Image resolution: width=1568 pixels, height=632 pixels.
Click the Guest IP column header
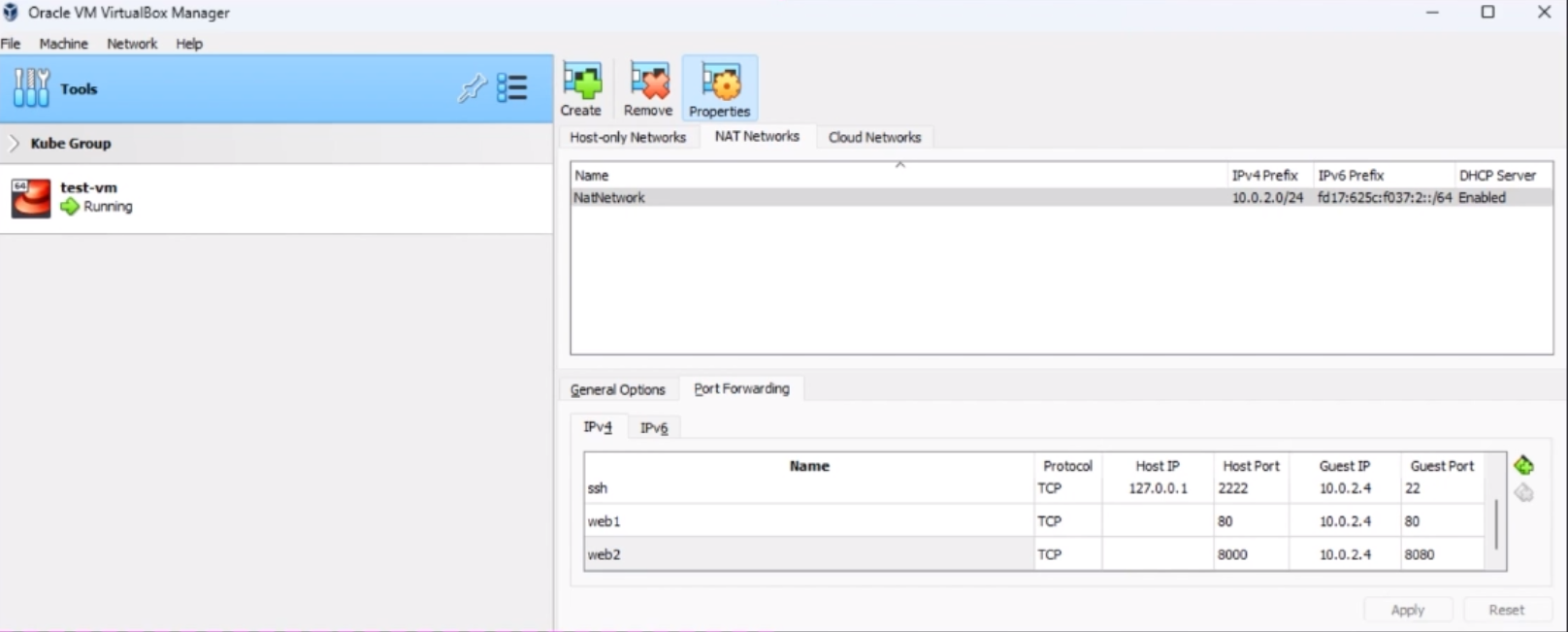[x=1344, y=466]
